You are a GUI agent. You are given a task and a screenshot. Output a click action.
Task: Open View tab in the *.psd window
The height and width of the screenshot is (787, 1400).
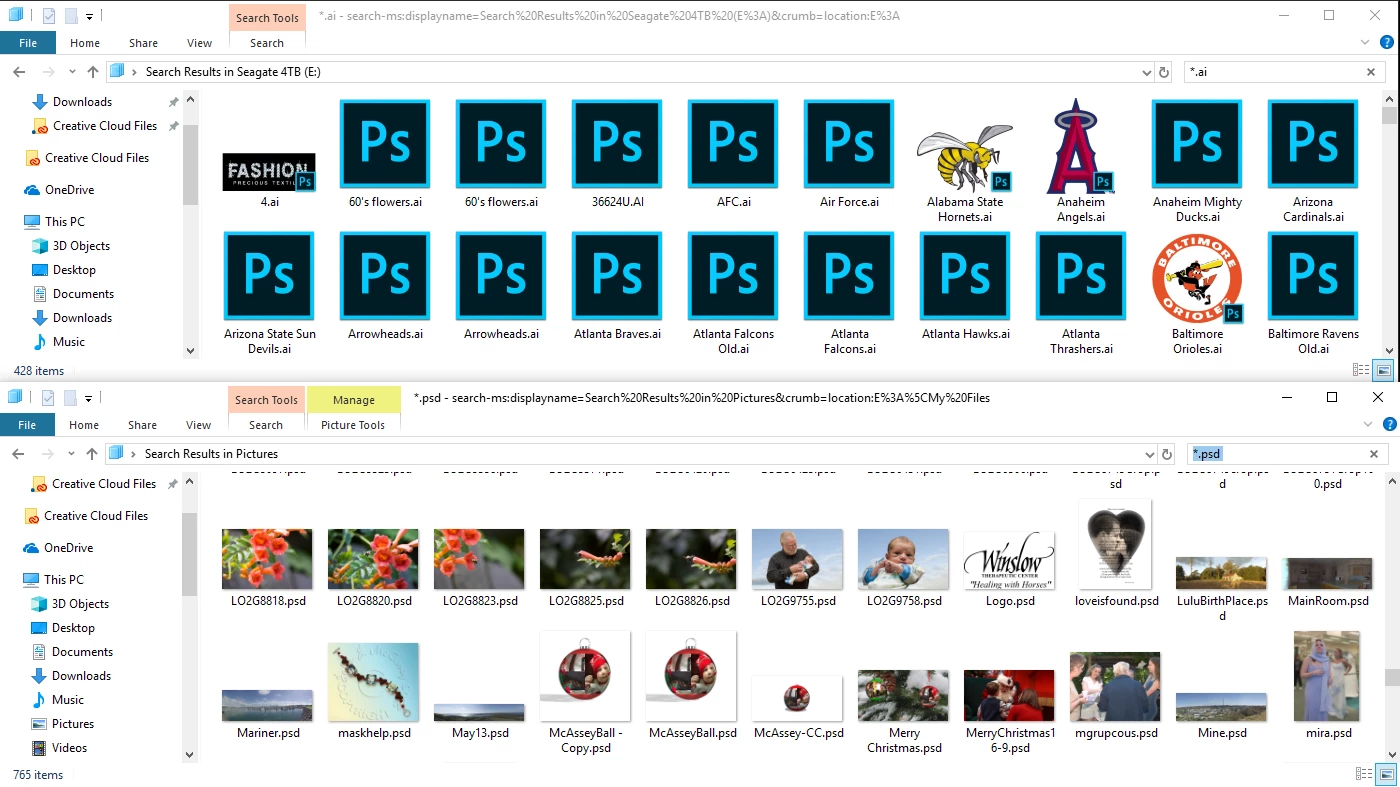click(x=199, y=425)
